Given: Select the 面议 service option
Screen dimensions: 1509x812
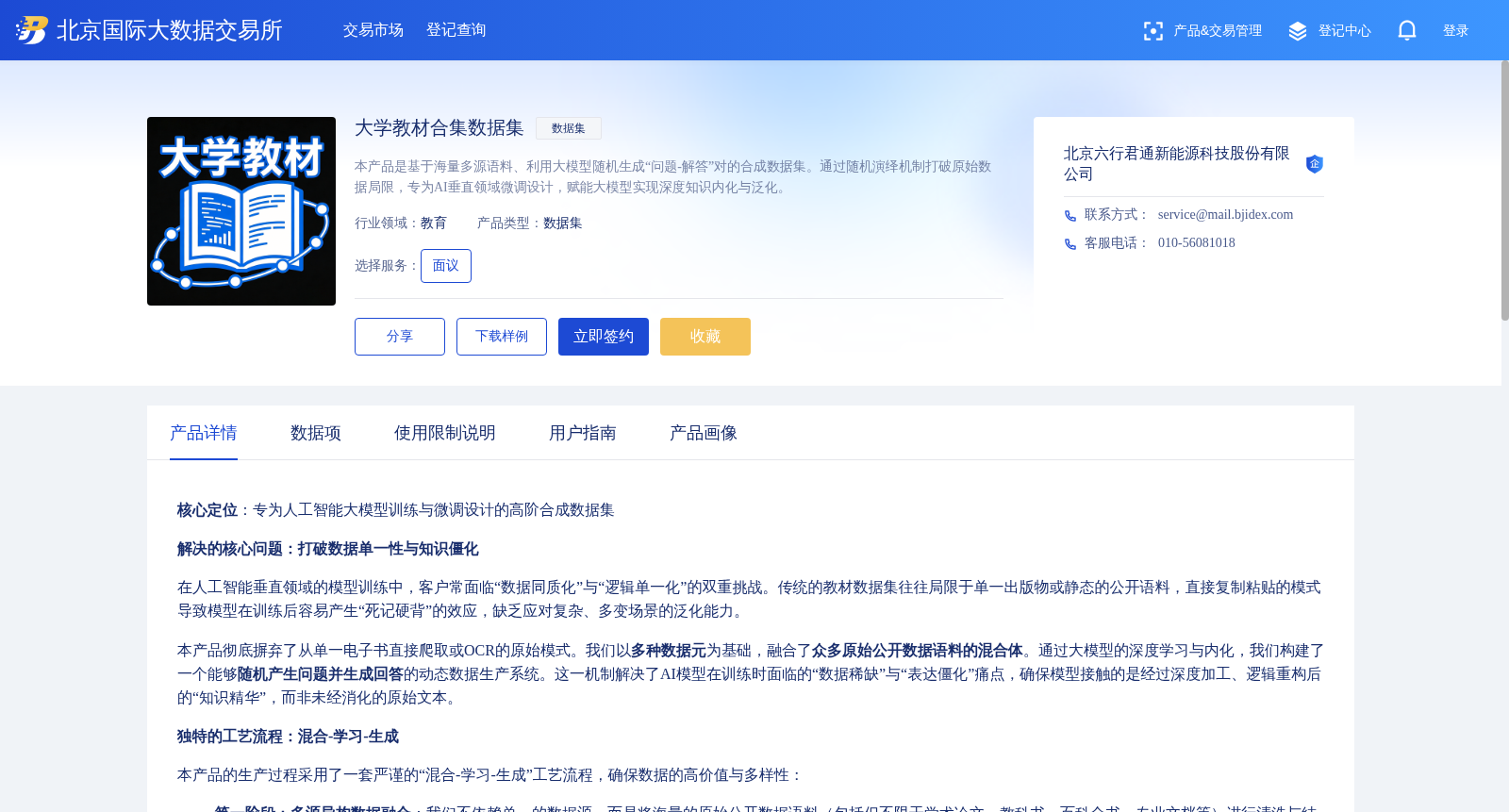Looking at the screenshot, I should pos(446,266).
